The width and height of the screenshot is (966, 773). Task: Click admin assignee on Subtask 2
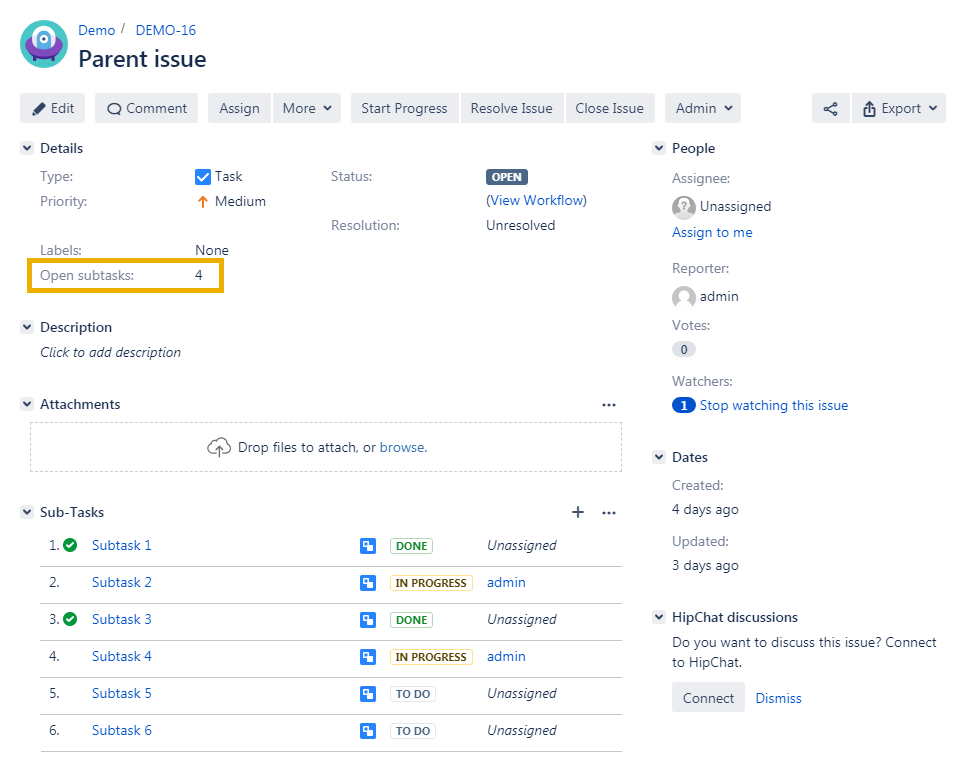point(506,582)
